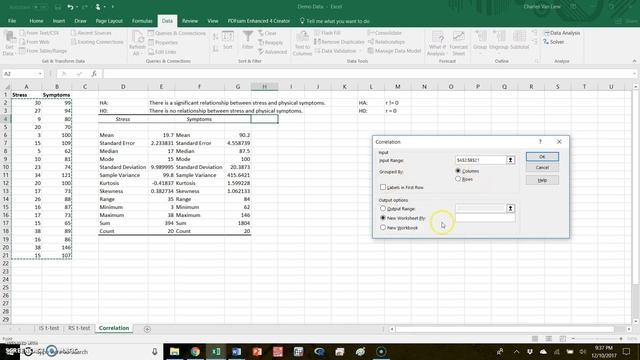The width and height of the screenshot is (640, 360).
Task: Open Chrome from the taskbar
Action: coord(196,351)
